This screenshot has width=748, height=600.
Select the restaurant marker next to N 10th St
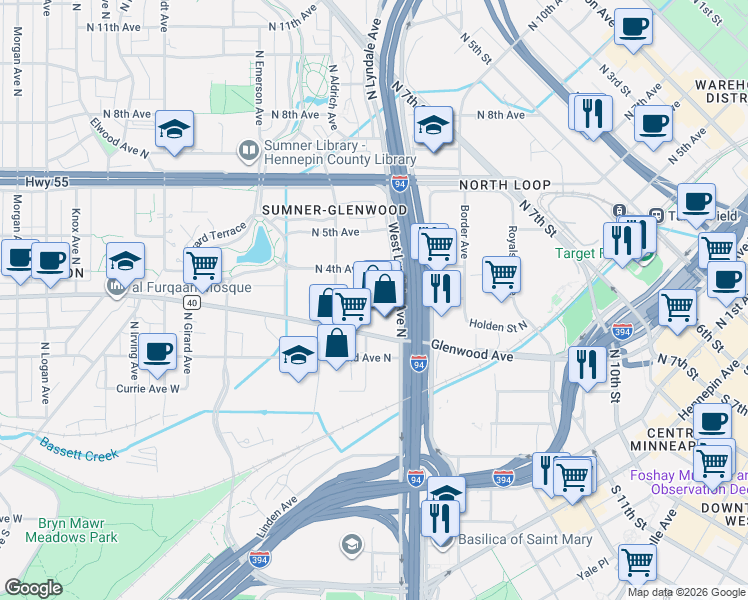[588, 365]
